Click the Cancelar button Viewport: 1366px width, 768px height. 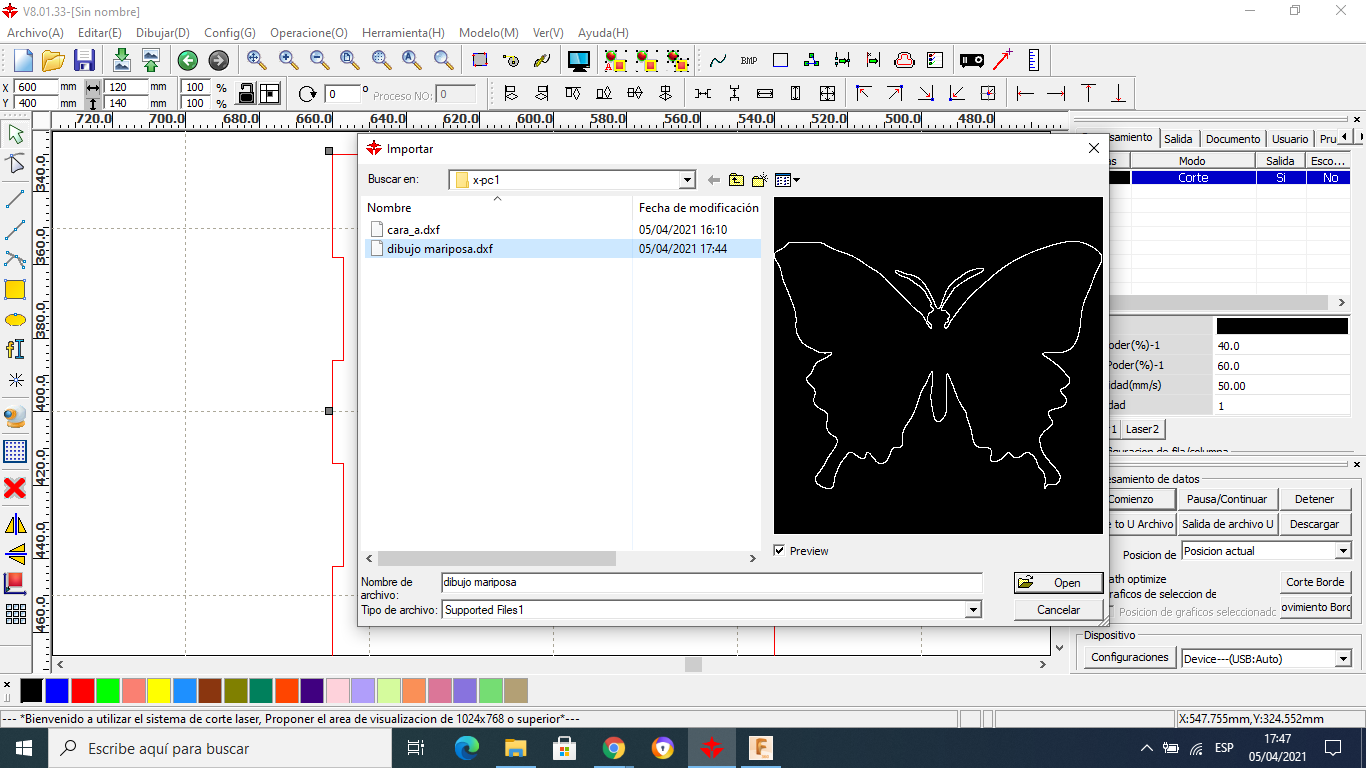1058,609
